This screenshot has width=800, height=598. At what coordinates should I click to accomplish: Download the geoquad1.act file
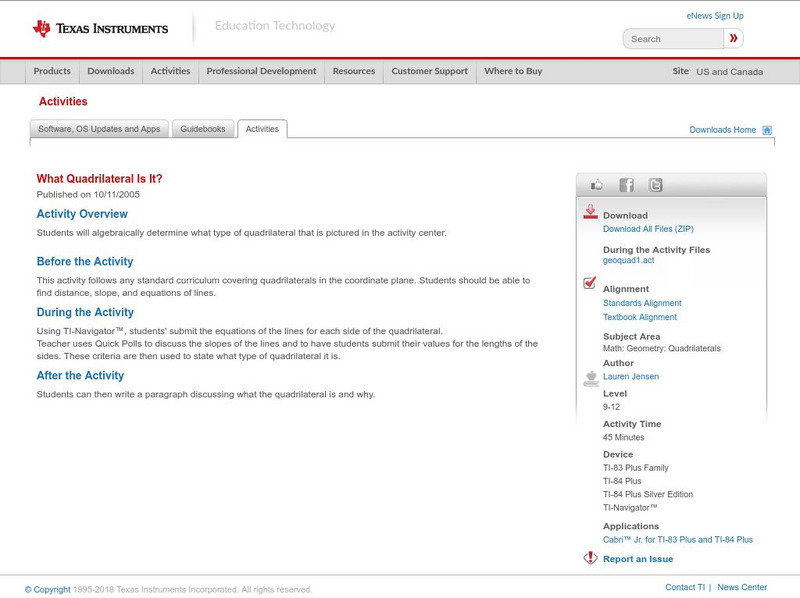pyautogui.click(x=629, y=260)
